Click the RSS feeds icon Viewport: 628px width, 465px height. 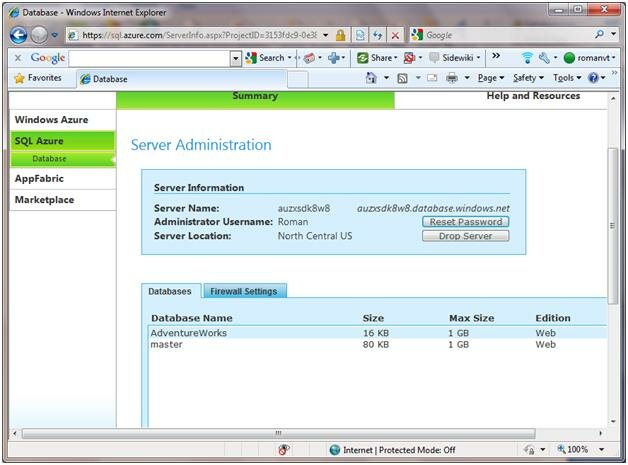(x=403, y=78)
